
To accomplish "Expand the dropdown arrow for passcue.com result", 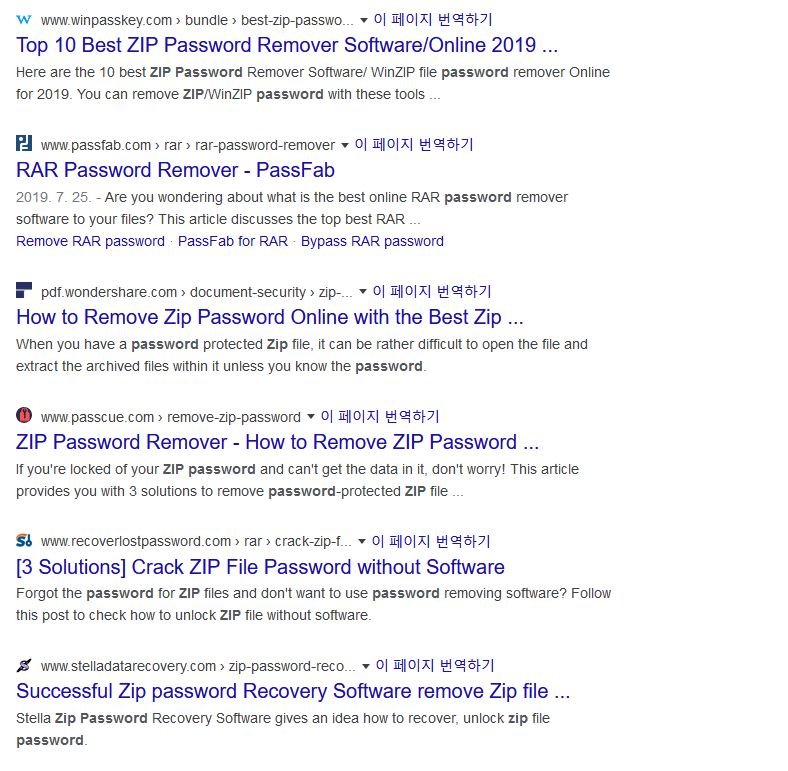I will point(311,417).
